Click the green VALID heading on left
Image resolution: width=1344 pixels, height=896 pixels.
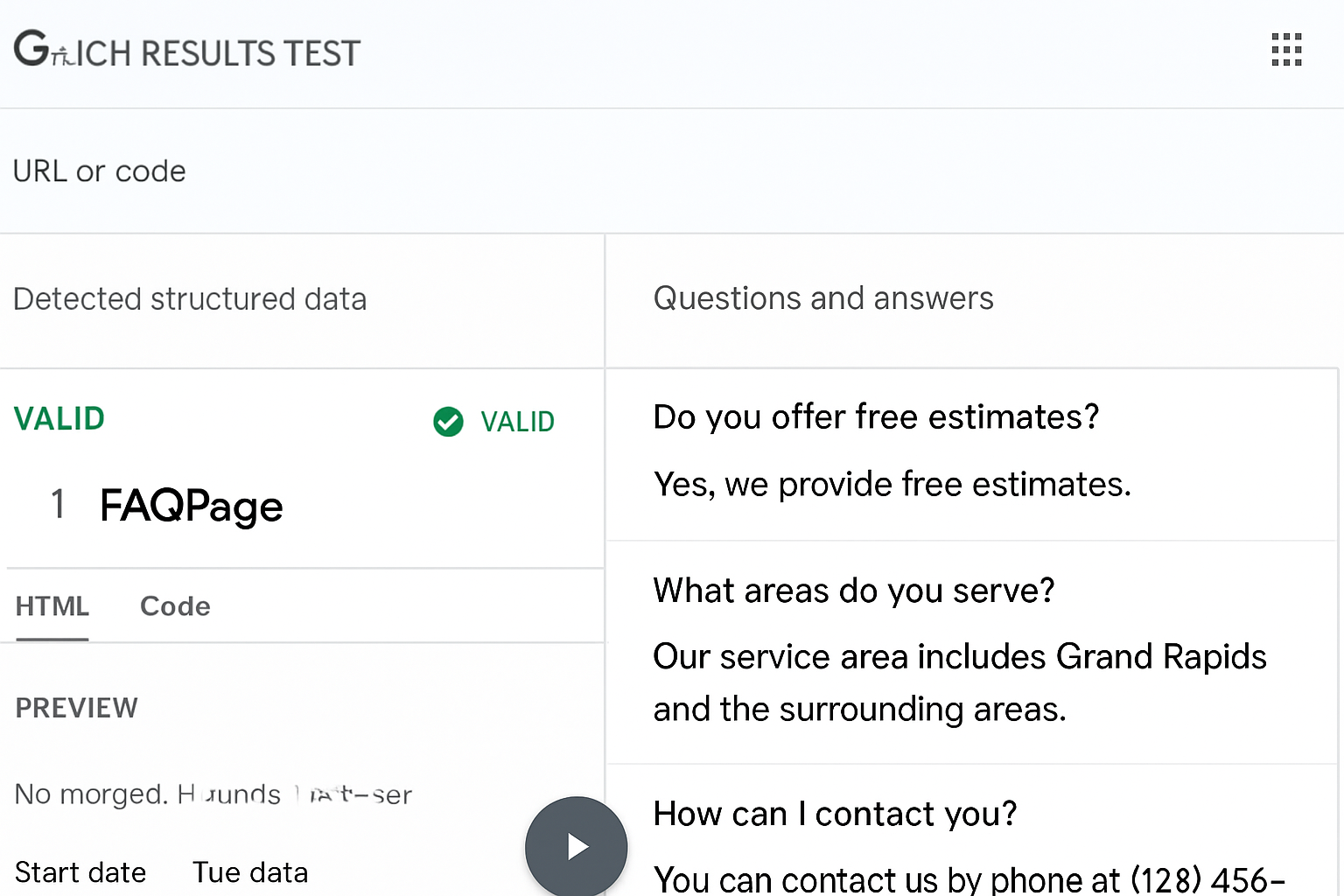pos(59,419)
